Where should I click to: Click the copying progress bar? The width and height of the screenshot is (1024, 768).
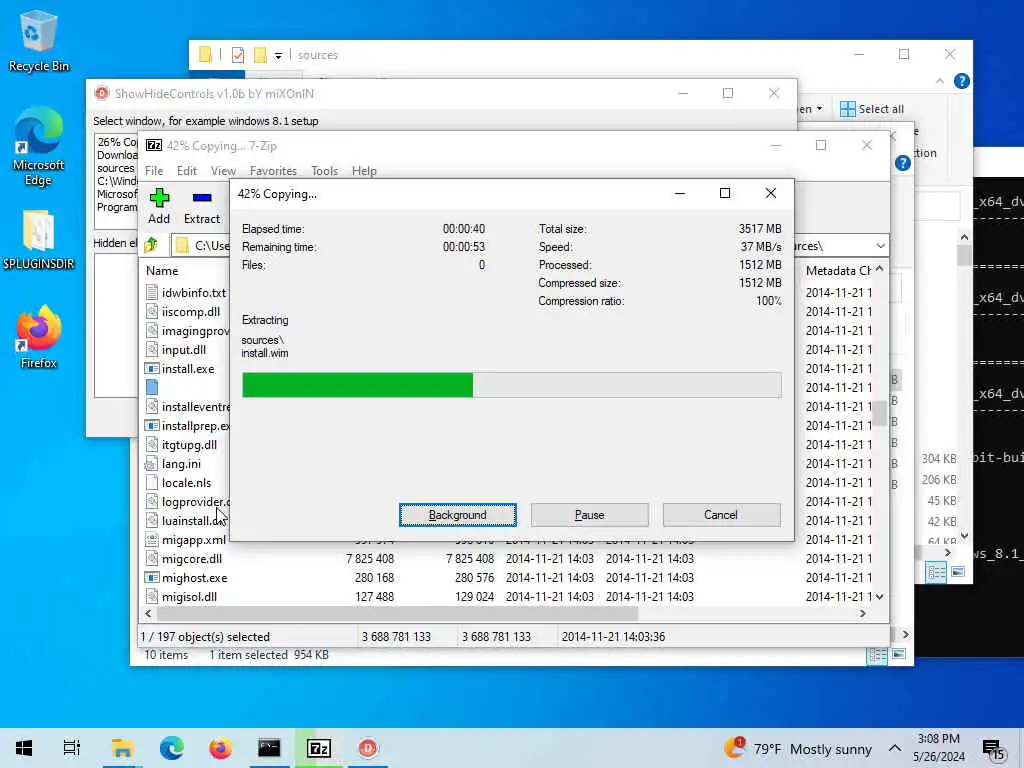pos(512,385)
